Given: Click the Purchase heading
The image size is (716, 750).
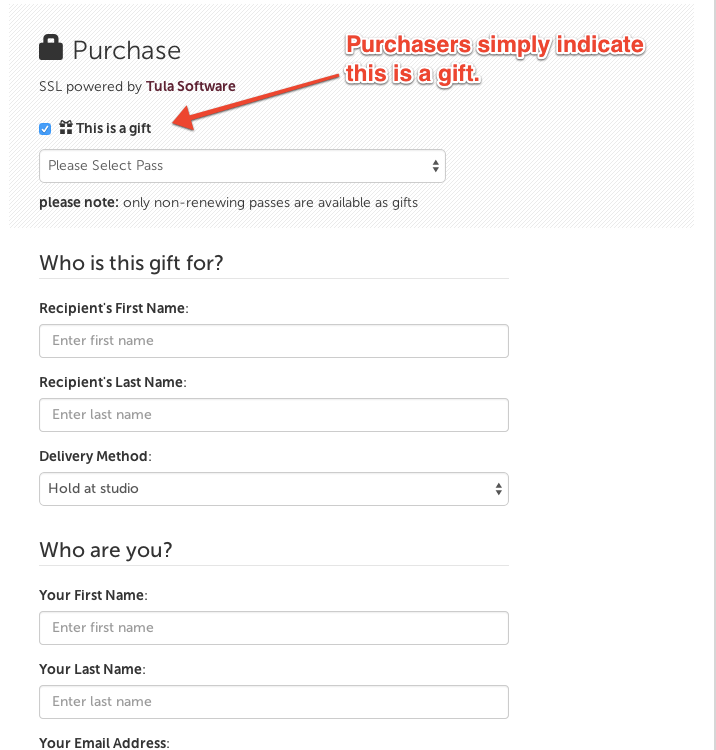Looking at the screenshot, I should (x=127, y=50).
